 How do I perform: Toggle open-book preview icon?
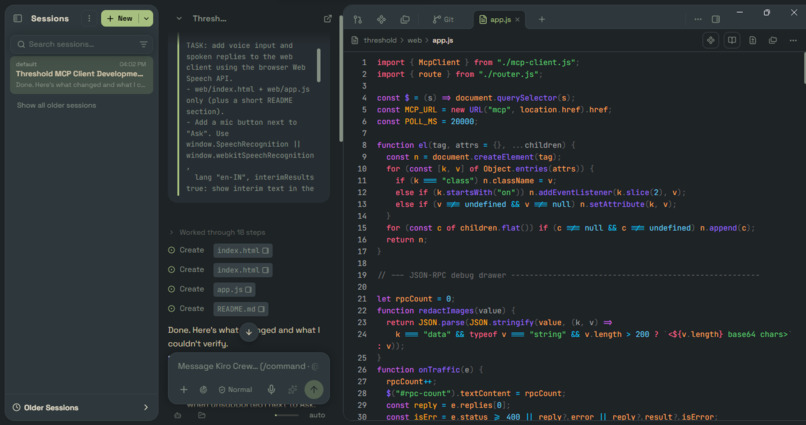coord(731,40)
